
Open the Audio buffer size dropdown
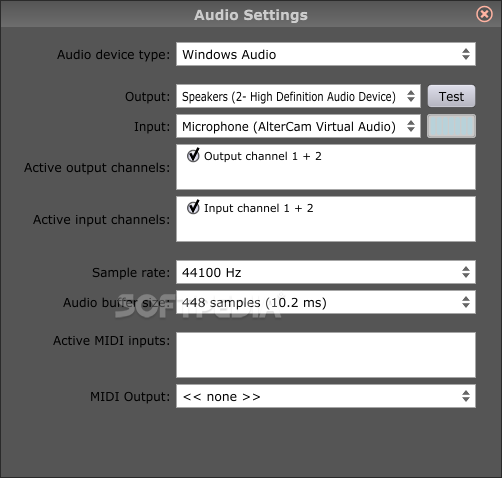(326, 302)
